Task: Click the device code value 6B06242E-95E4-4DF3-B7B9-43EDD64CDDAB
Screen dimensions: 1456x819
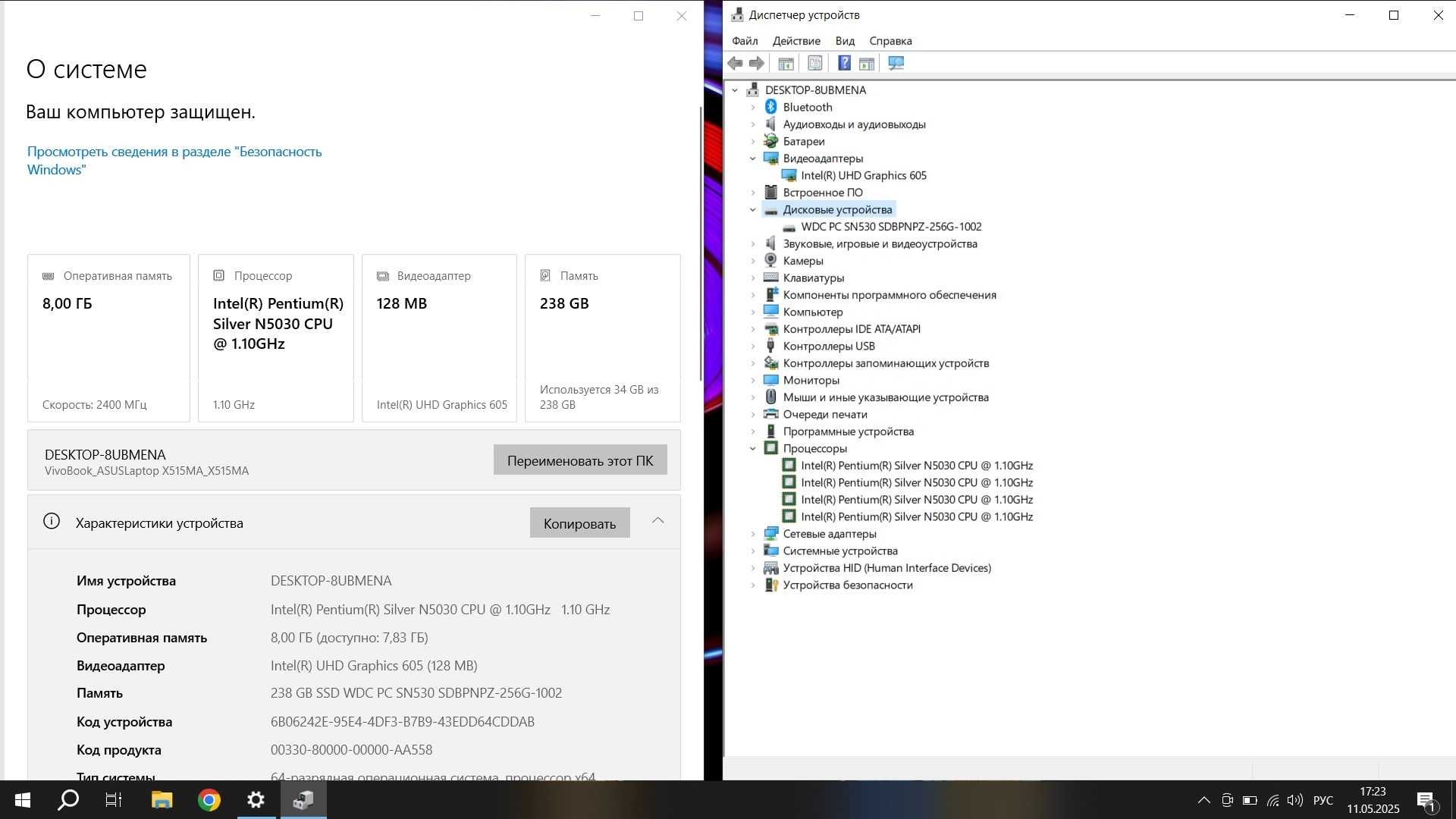Action: tap(403, 722)
